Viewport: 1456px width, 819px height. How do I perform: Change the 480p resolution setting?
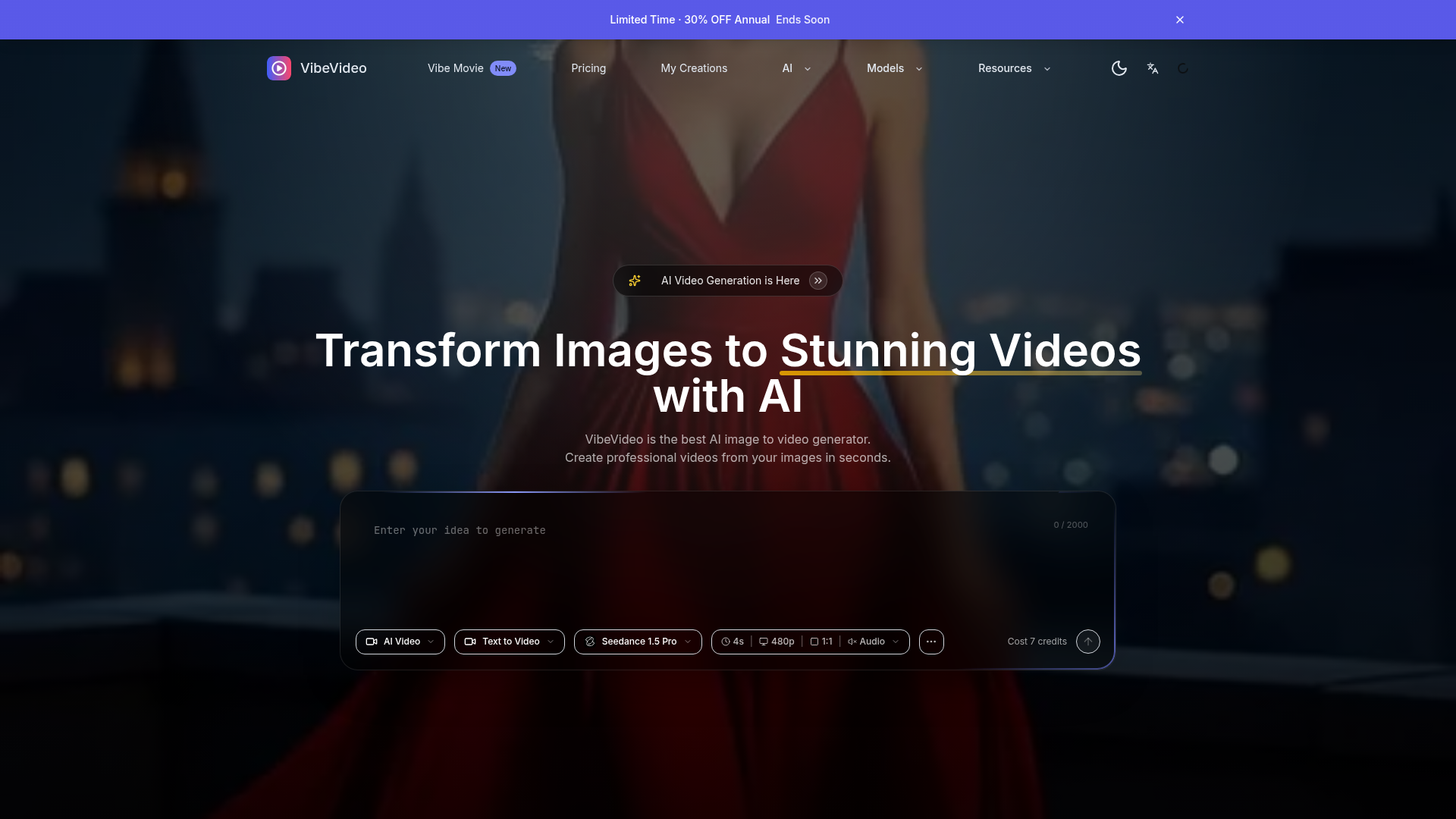tap(777, 642)
